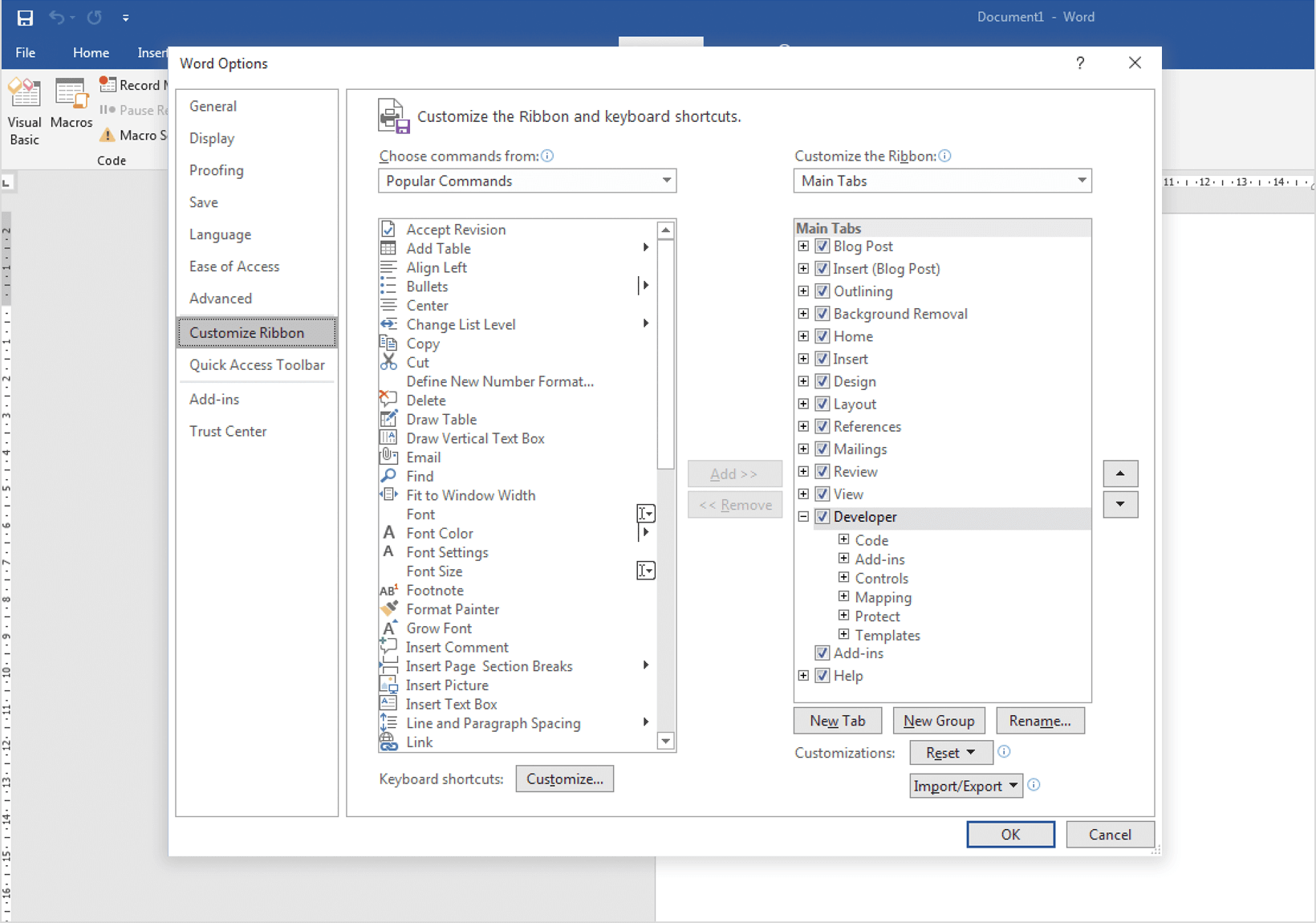Click the Move Down arrow button
The image size is (1316, 923).
(1120, 505)
